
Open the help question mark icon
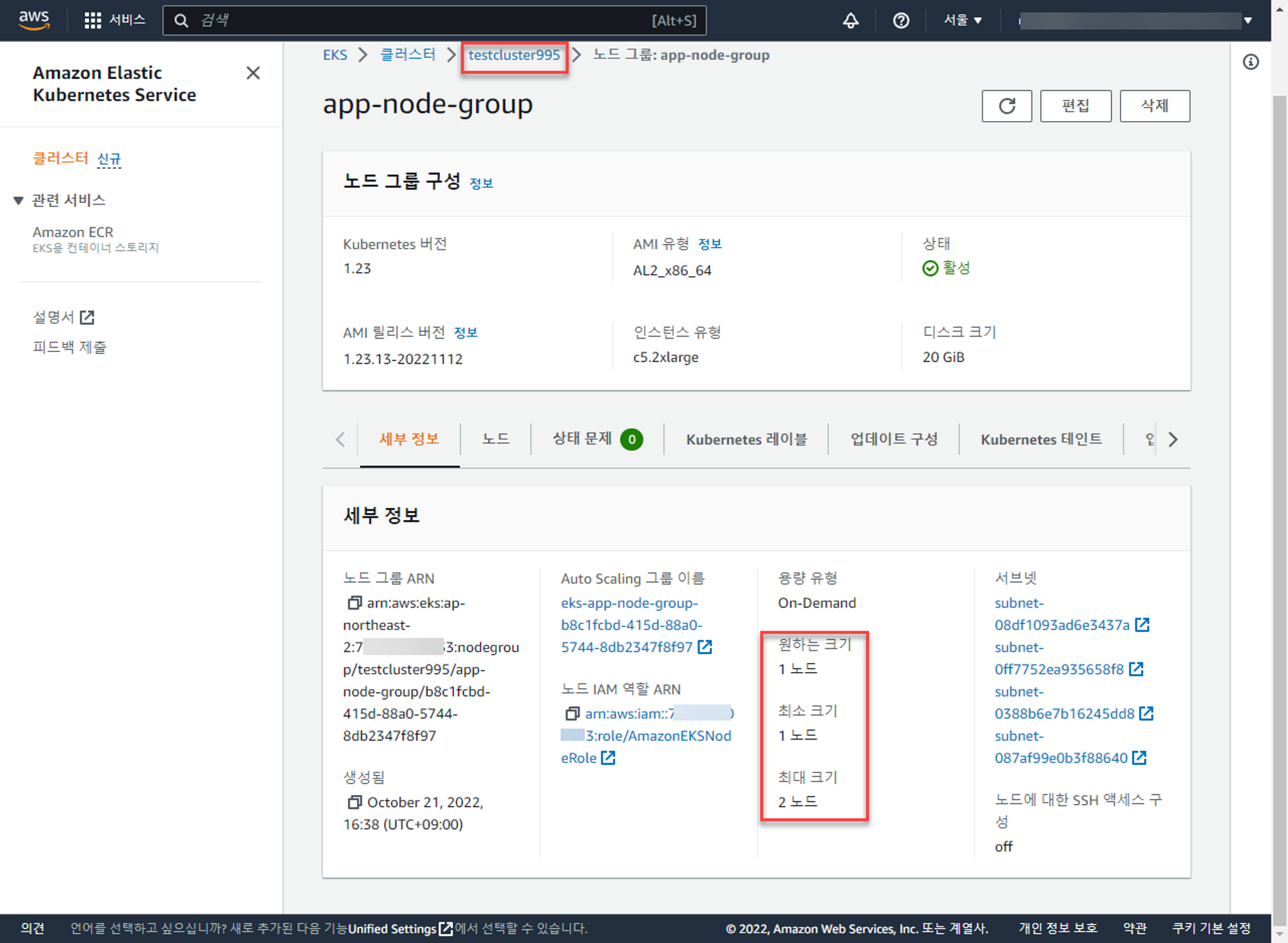coord(901,20)
